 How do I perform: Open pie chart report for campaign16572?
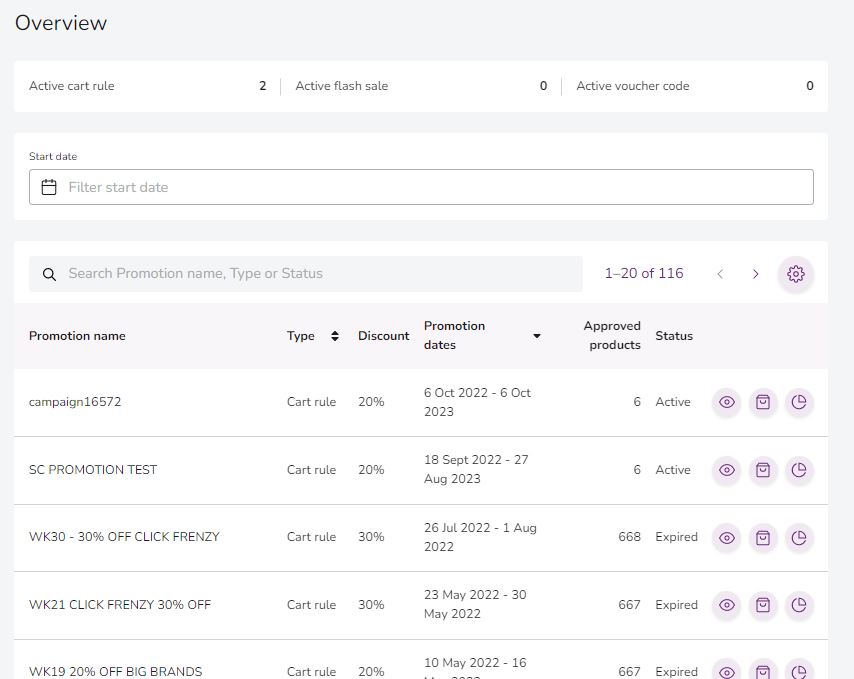799,402
